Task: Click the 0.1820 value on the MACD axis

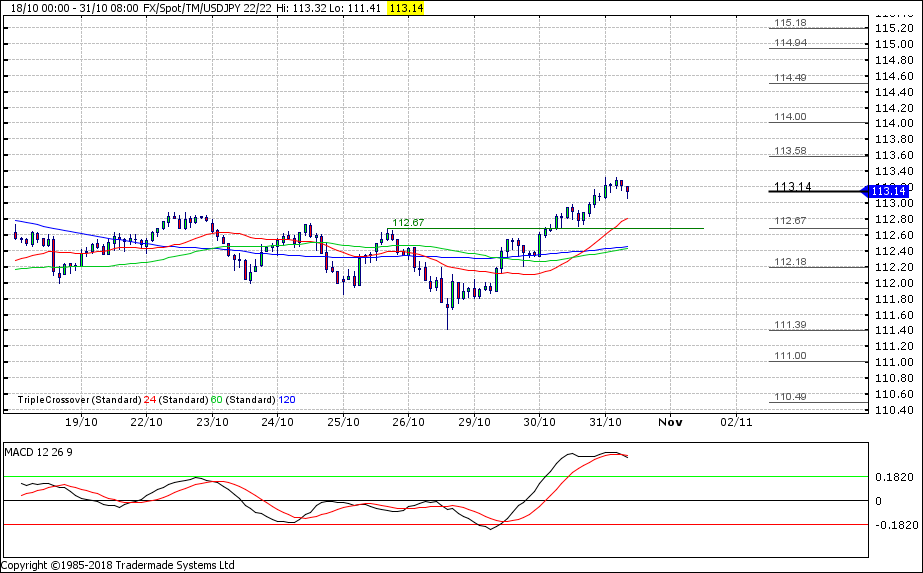Action: click(x=894, y=477)
